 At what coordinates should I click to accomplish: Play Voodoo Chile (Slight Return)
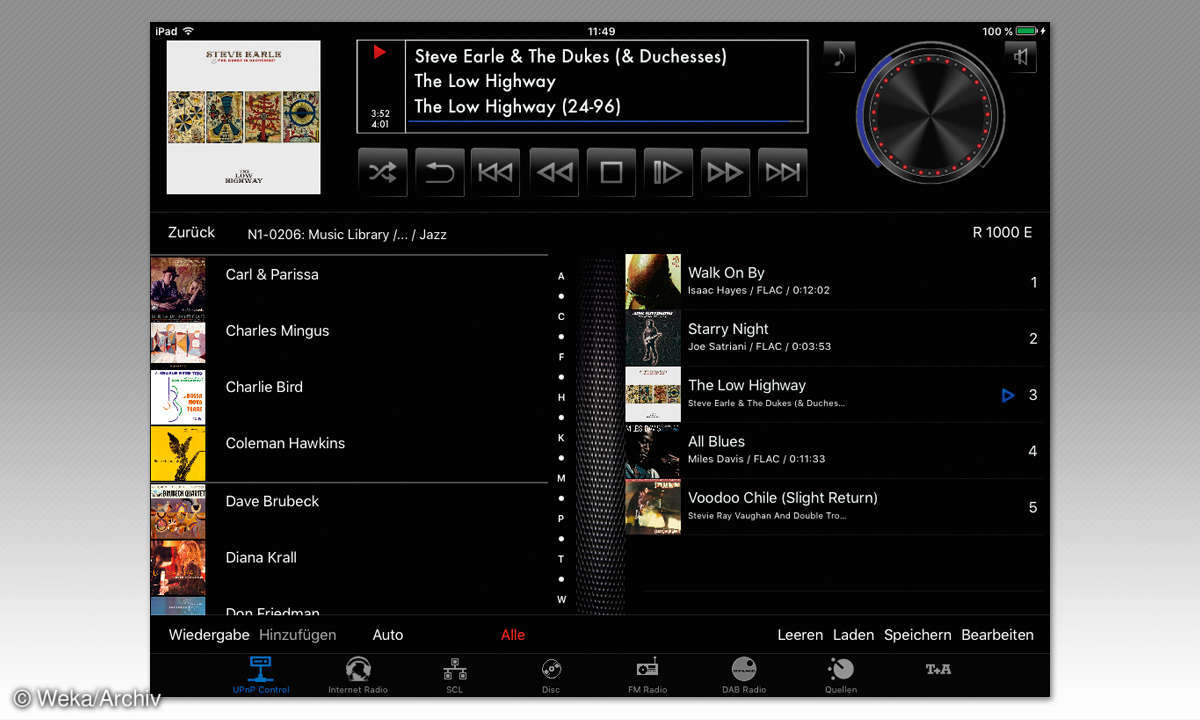[x=835, y=507]
